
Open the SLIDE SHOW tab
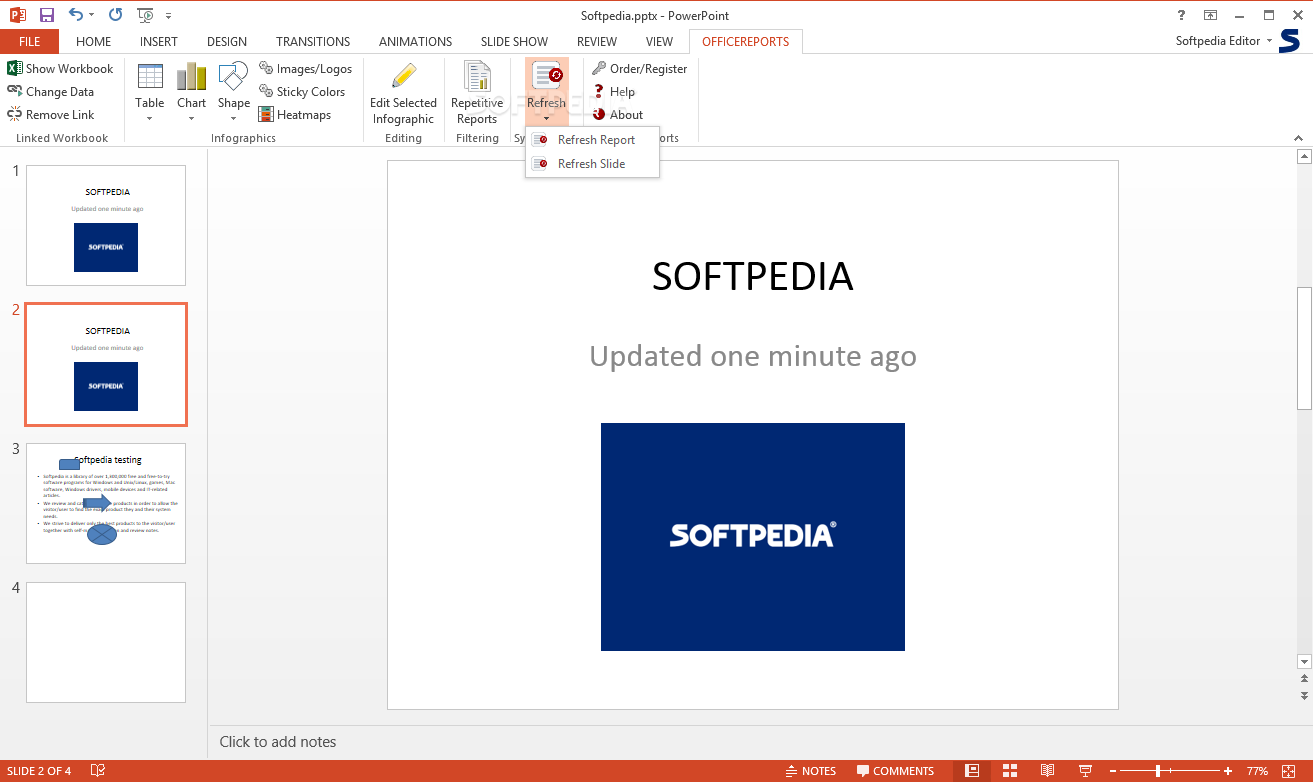(514, 42)
